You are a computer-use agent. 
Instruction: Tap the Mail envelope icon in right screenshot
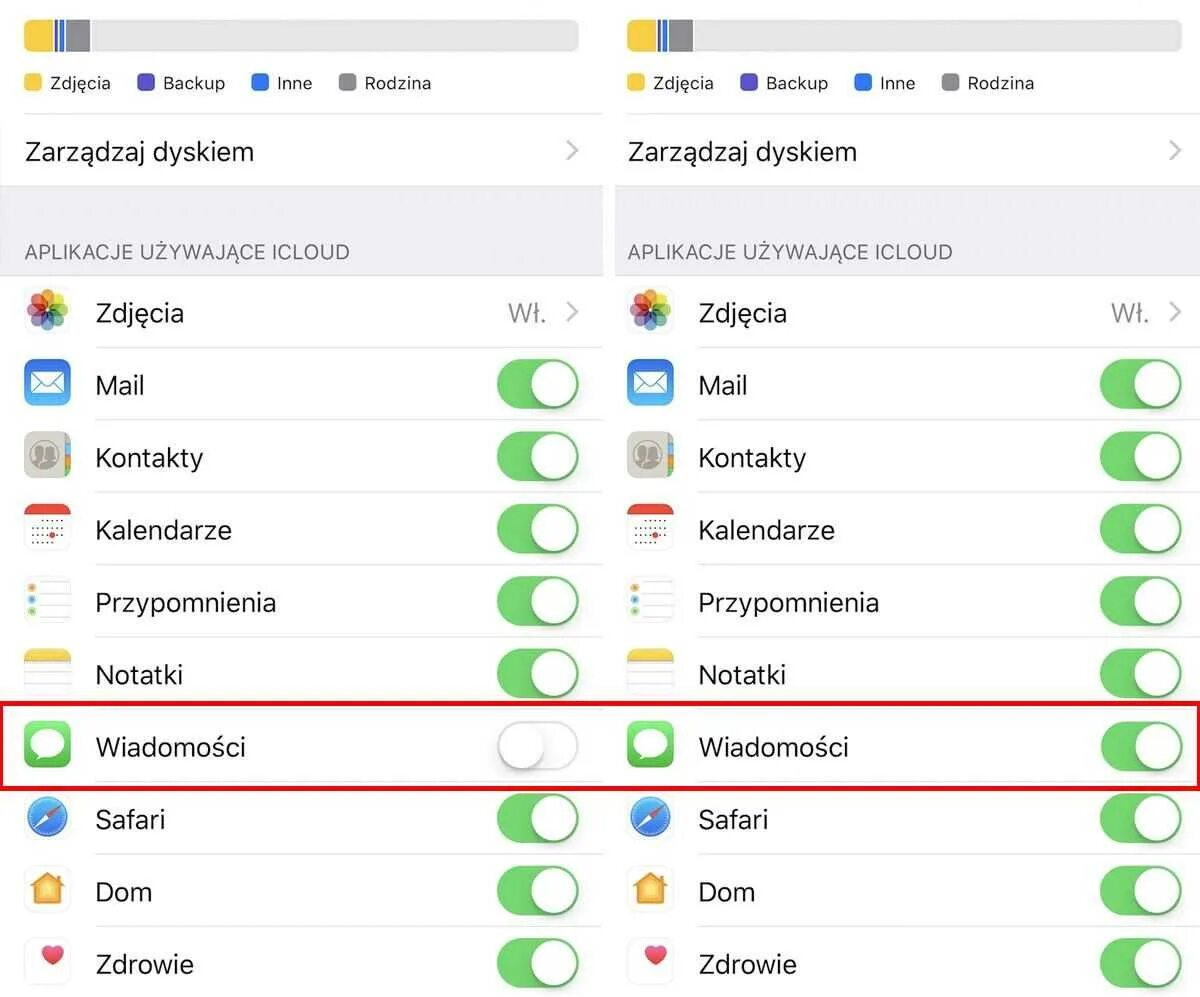point(650,384)
